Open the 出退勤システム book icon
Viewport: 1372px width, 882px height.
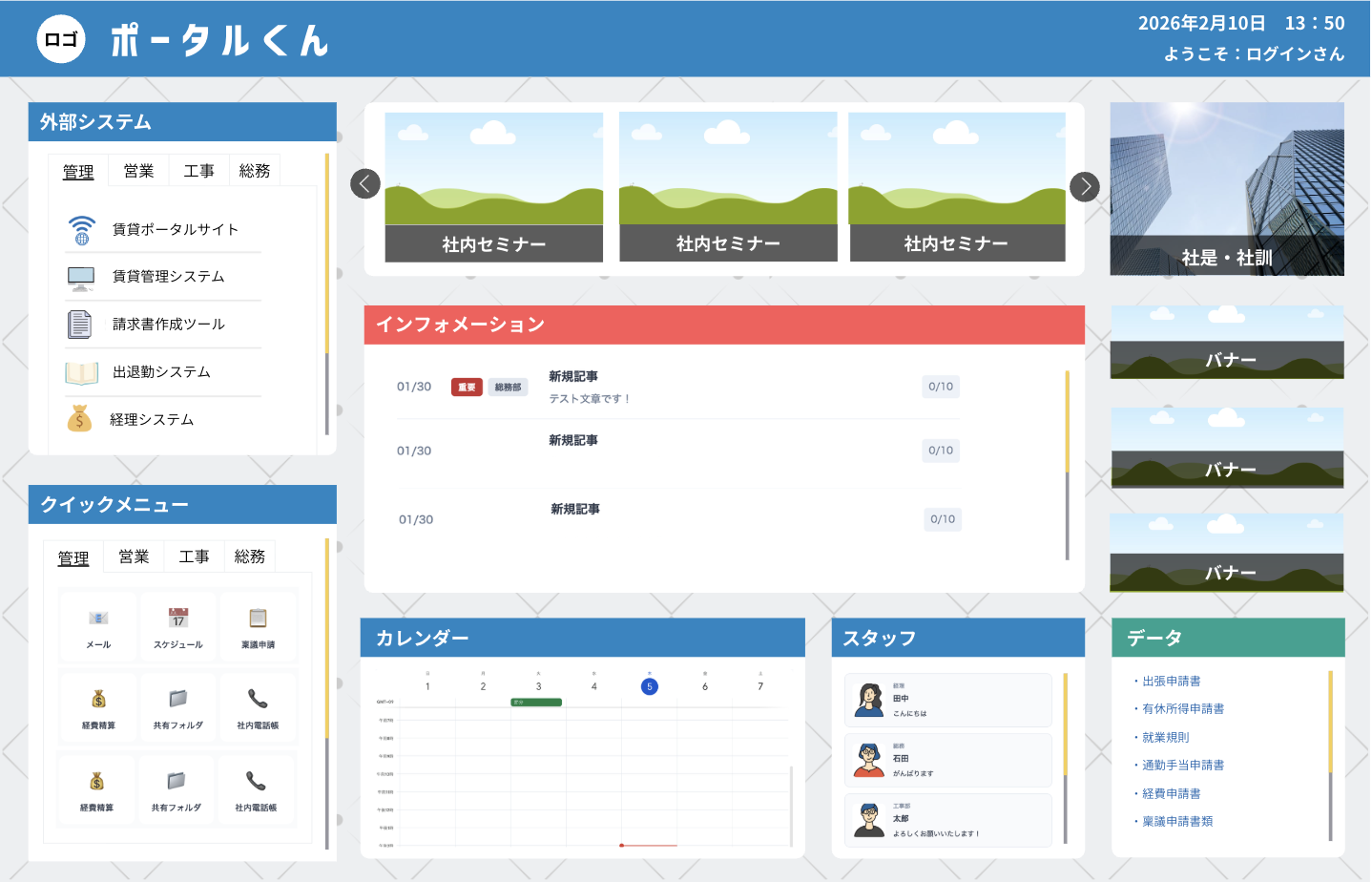tap(81, 370)
